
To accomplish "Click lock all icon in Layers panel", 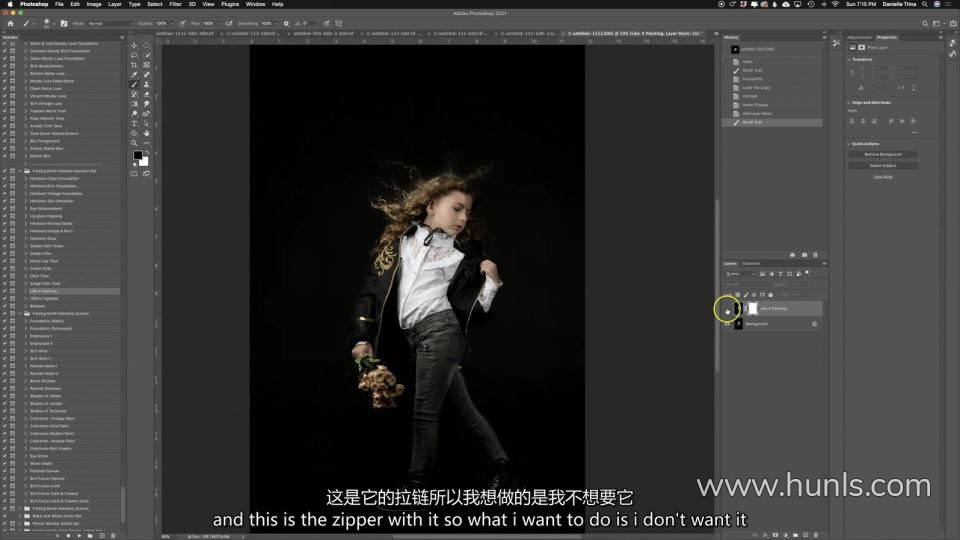I will click(x=770, y=294).
